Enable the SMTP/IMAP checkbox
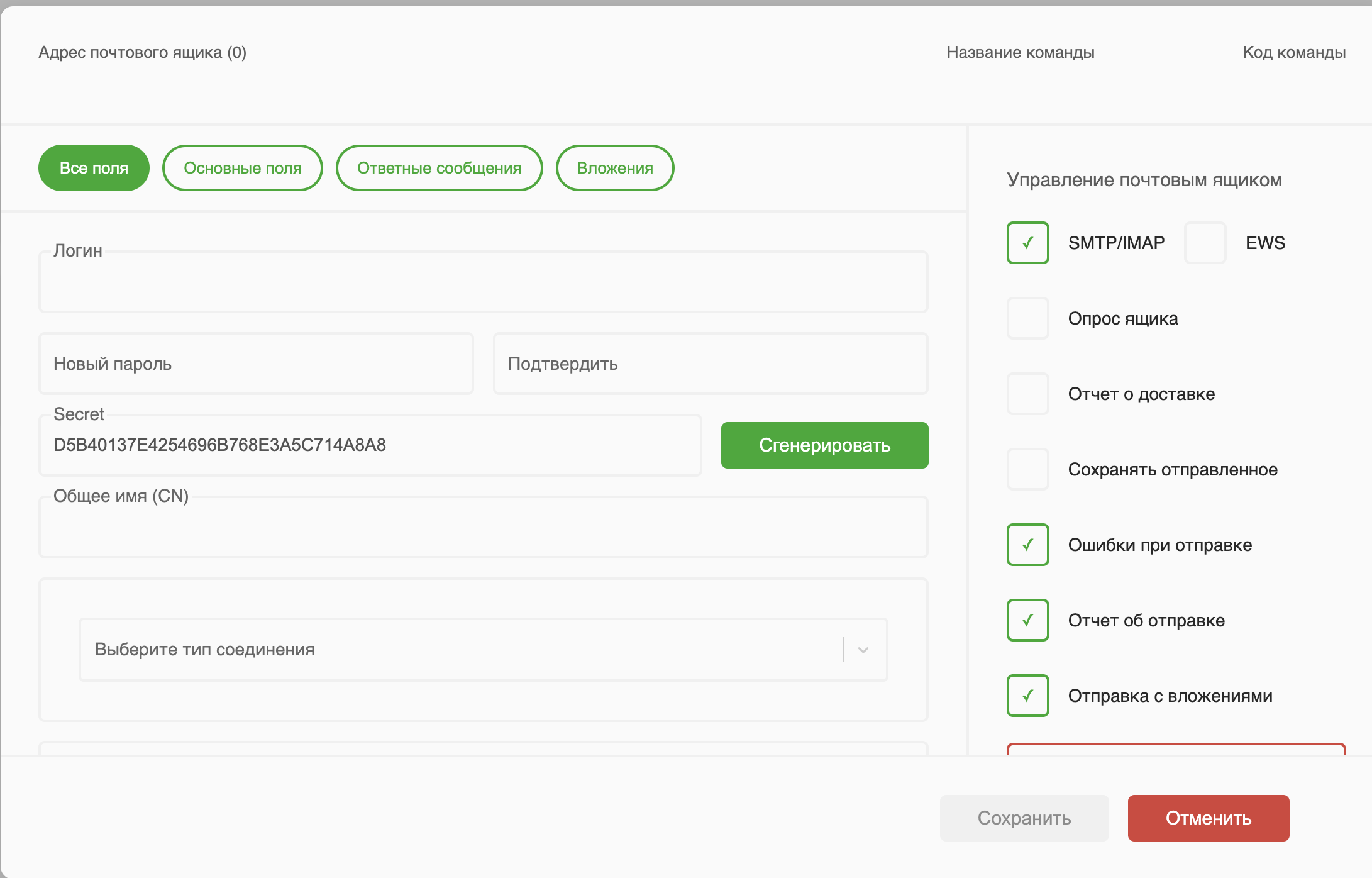 (x=1027, y=243)
